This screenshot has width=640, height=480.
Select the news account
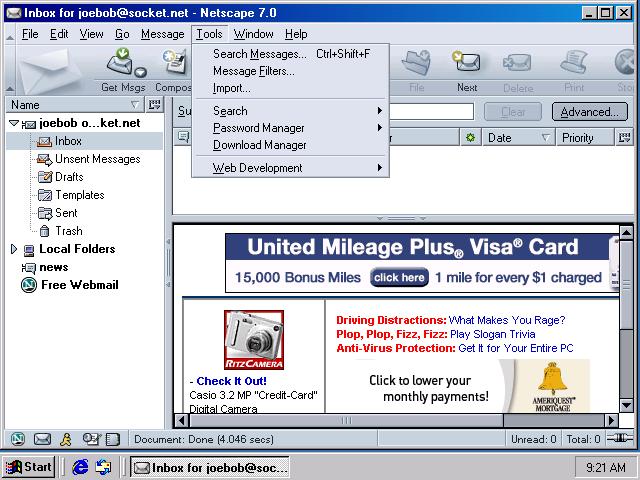(x=54, y=267)
